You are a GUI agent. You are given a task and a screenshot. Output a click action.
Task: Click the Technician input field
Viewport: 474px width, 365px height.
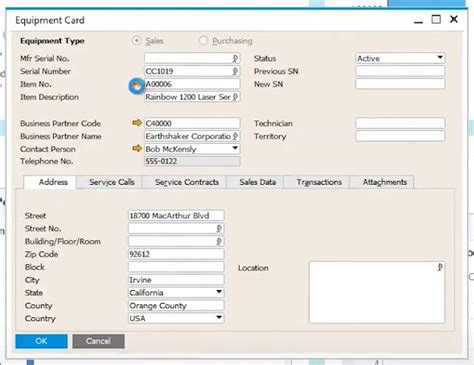pos(400,123)
